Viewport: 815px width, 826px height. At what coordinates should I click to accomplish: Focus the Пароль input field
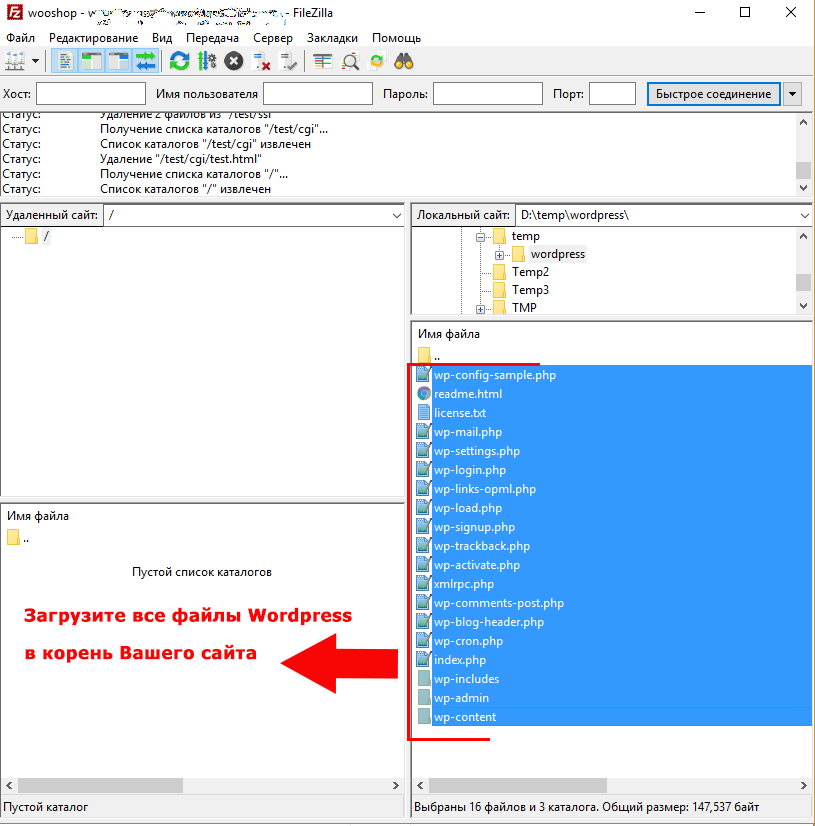tap(488, 94)
